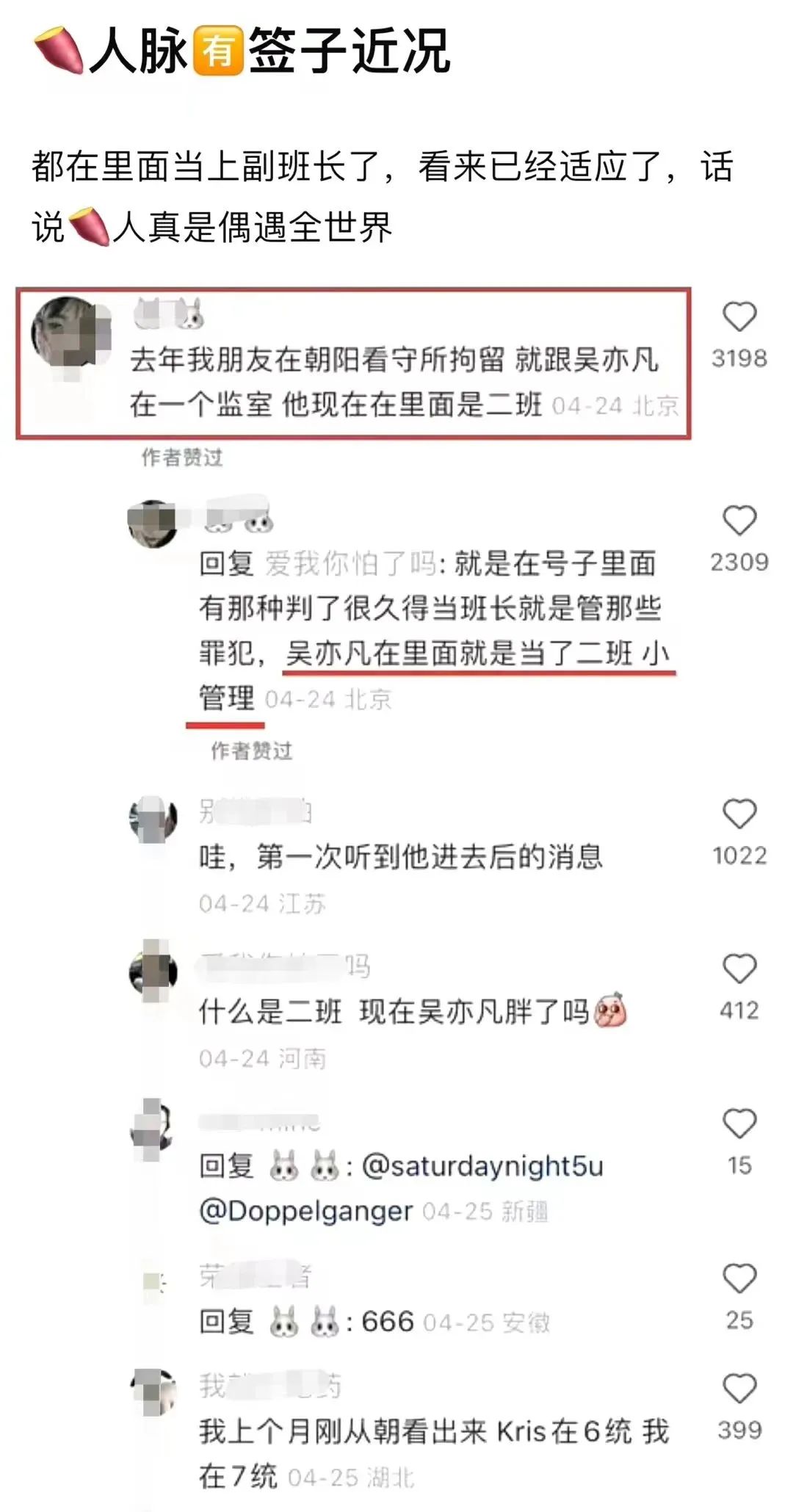Open the @saturdaynight5u mention
Image resolution: width=793 pixels, height=1512 pixels.
(482, 1166)
